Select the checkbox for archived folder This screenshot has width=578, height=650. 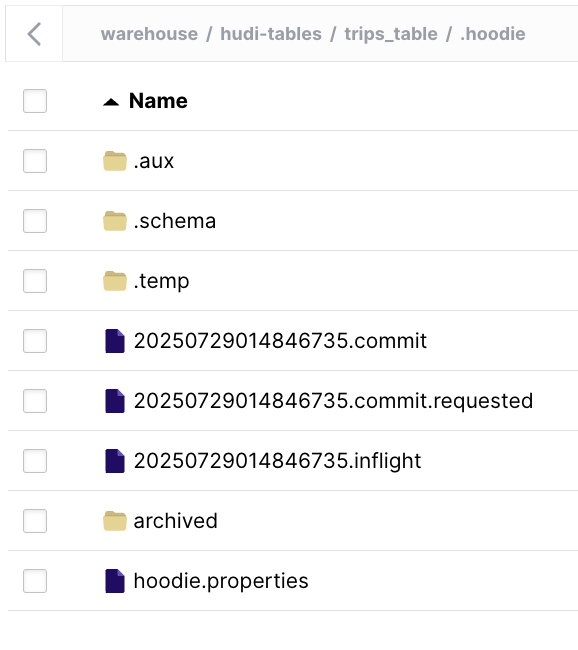pos(35,521)
